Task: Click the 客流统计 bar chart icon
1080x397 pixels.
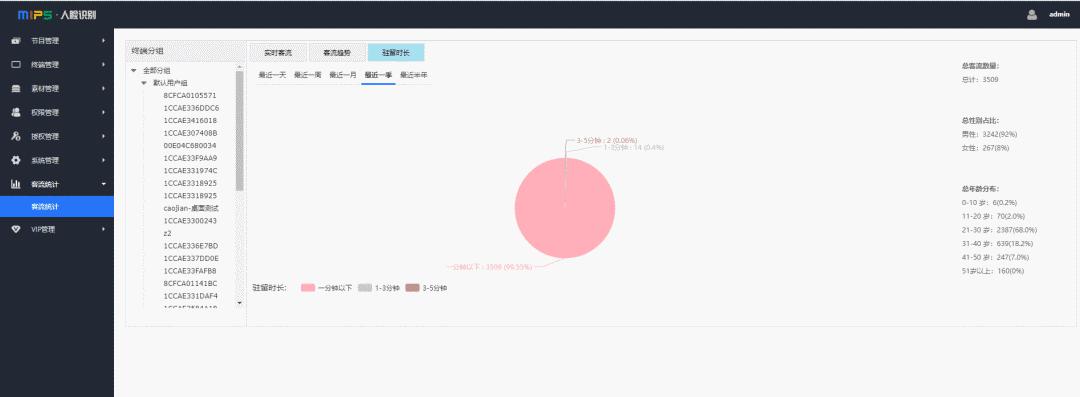Action: [x=16, y=184]
